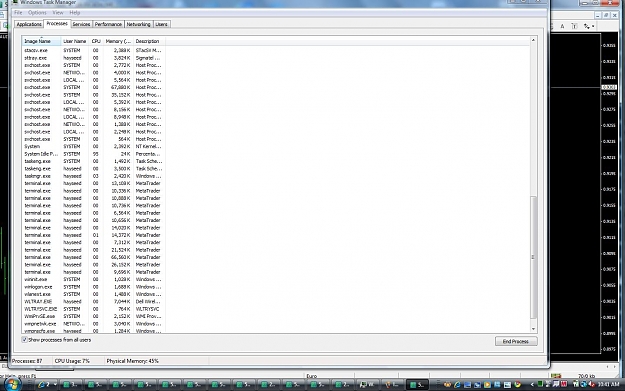Click the process list vertical scrollbar thumb
Image resolution: width=625 pixels, height=391 pixels.
(533, 257)
